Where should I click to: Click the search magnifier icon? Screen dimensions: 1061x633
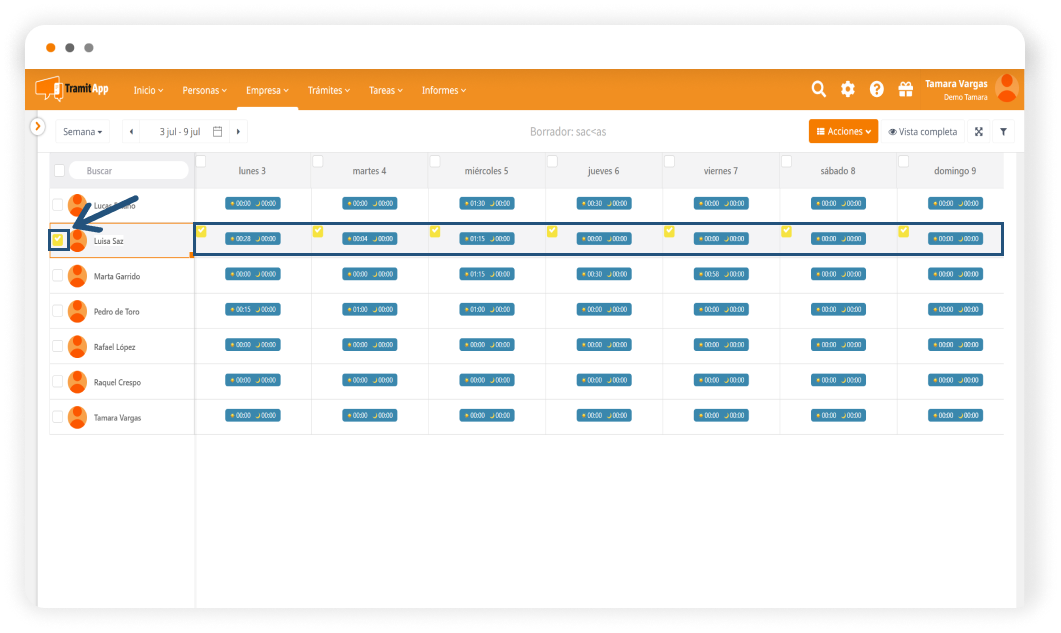[818, 89]
